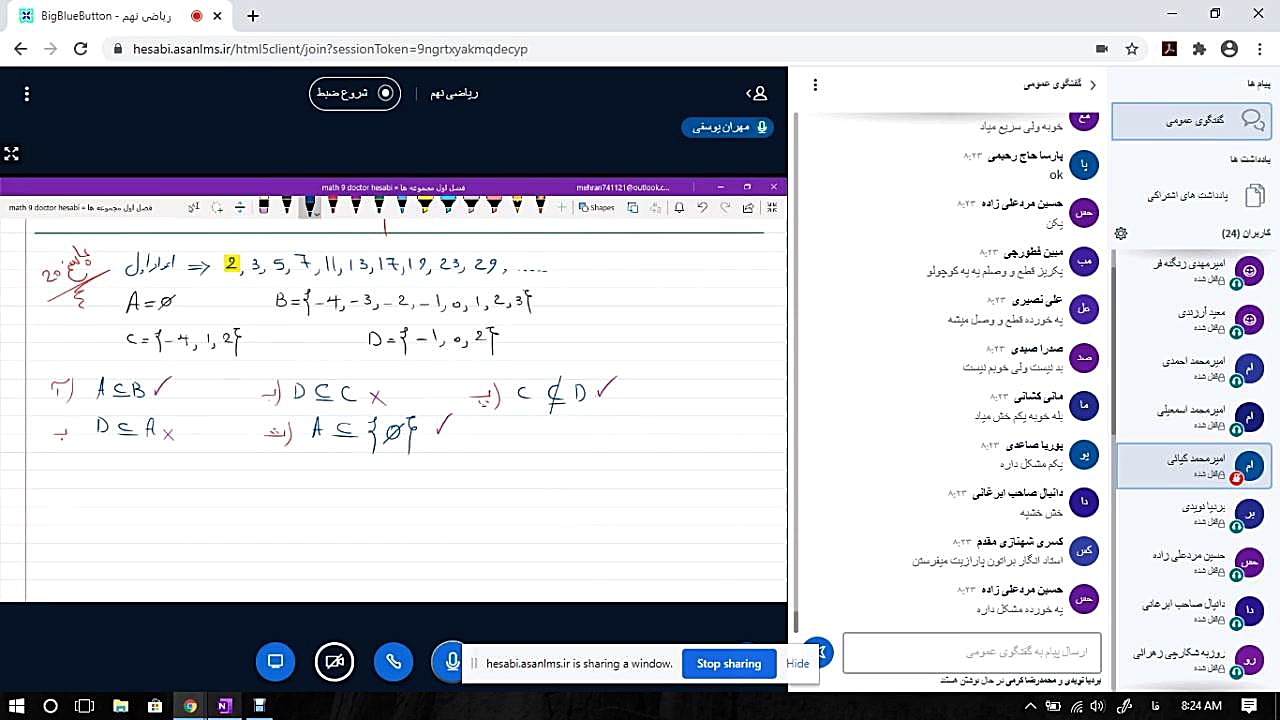Reload the page
The width and height of the screenshot is (1280, 720).
[x=81, y=48]
